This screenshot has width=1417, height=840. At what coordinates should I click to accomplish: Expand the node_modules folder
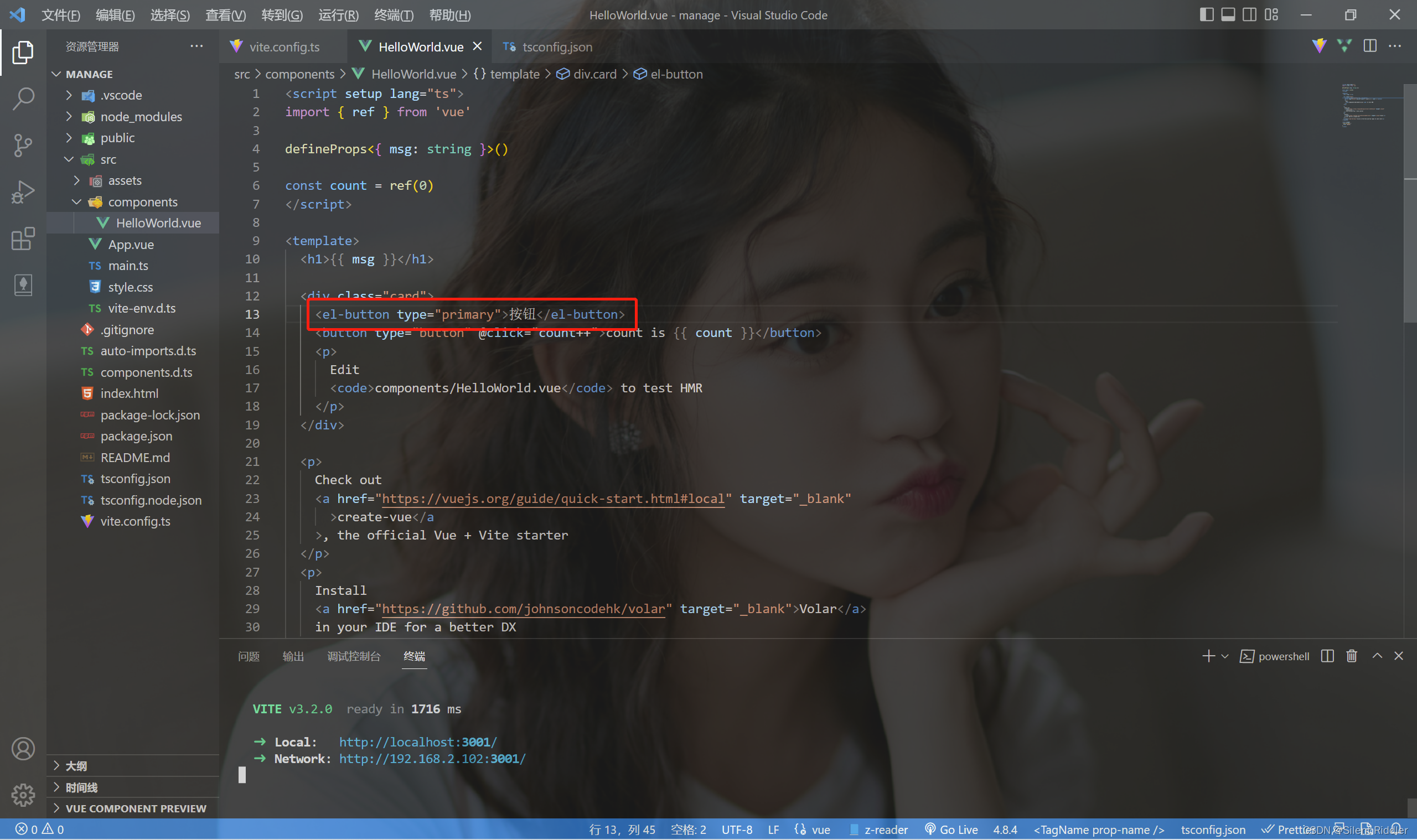133,117
